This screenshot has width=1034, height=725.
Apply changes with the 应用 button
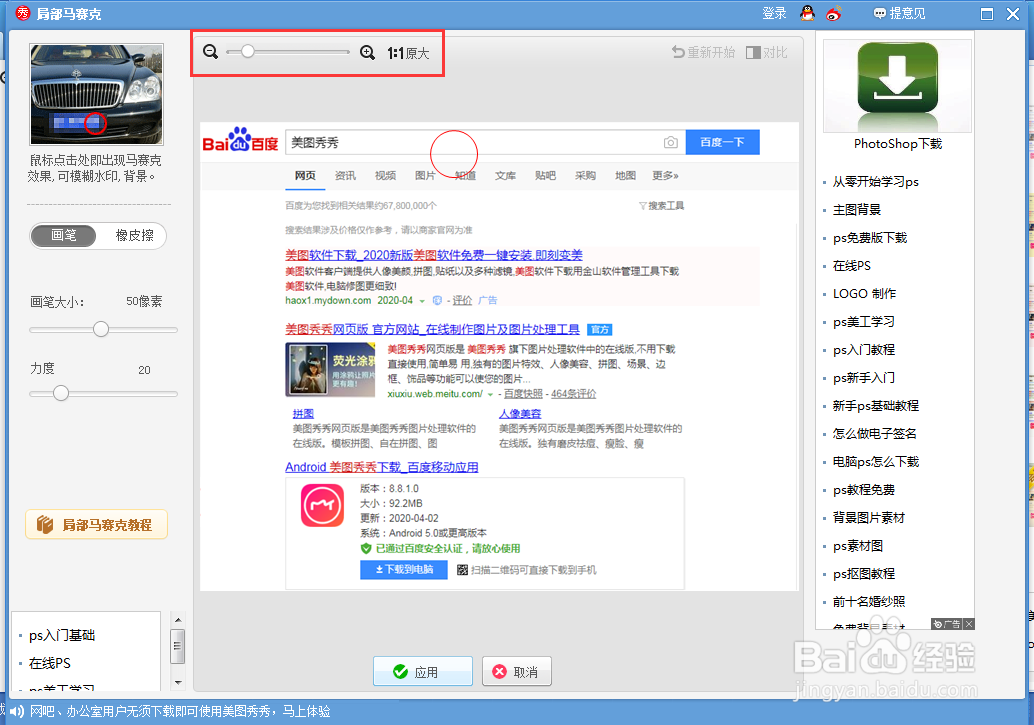tap(423, 672)
